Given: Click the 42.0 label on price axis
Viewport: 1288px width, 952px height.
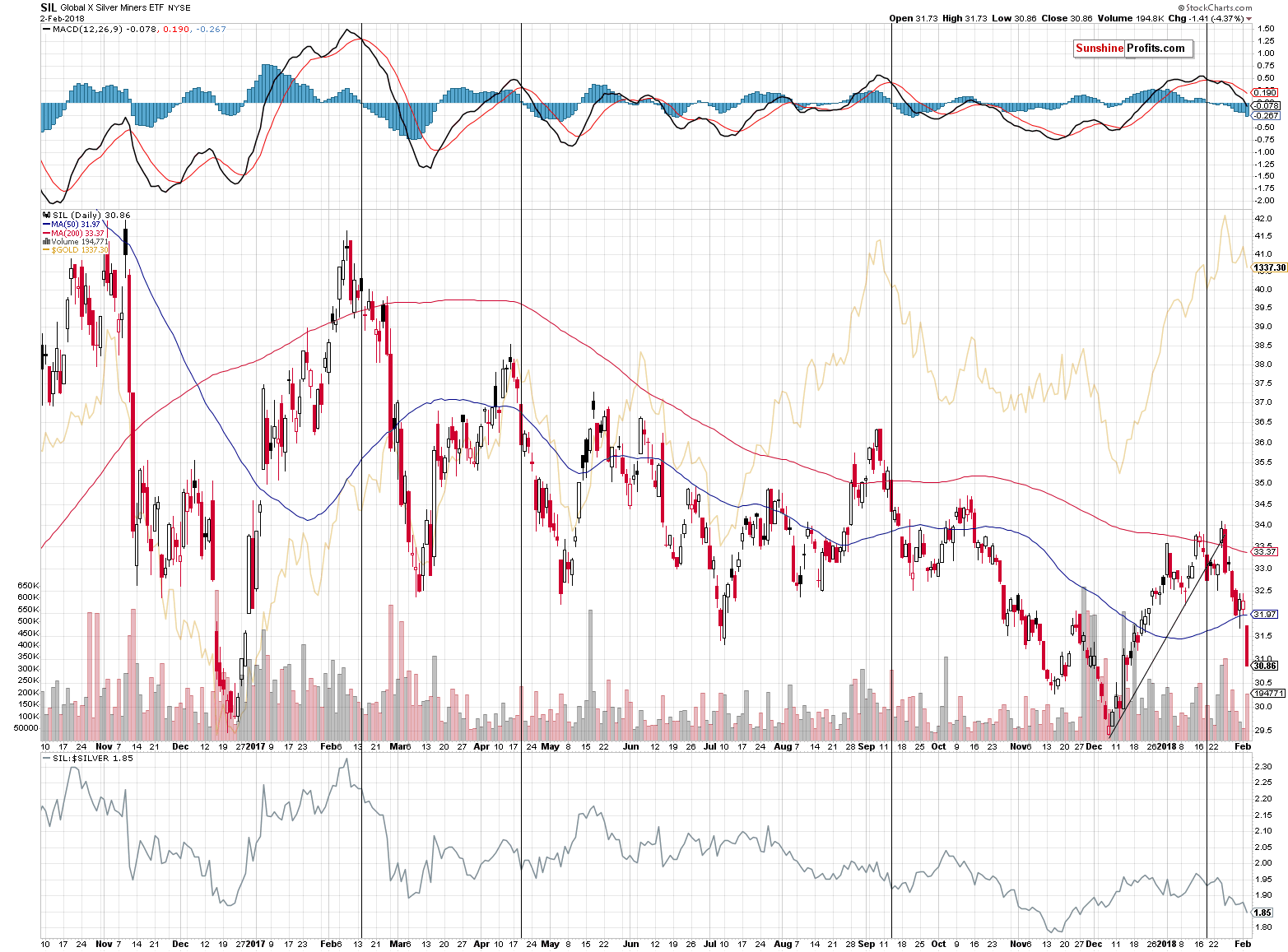Looking at the screenshot, I should coord(1262,219).
